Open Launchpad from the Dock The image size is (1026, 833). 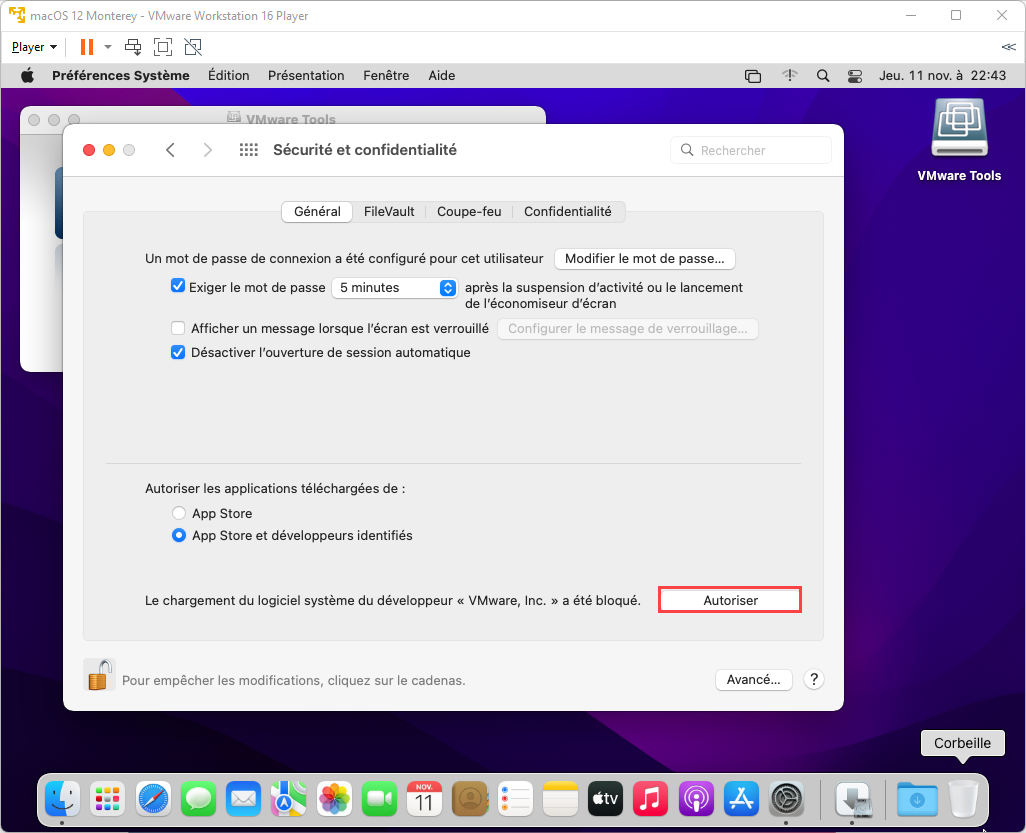pyautogui.click(x=107, y=798)
